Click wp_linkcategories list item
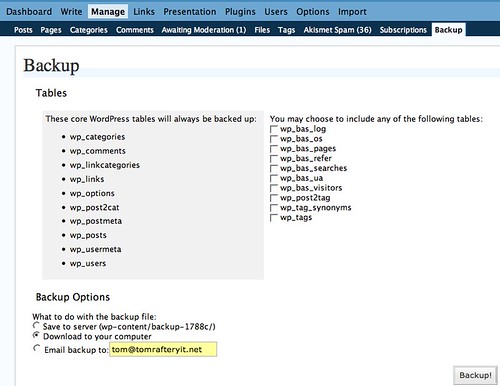This screenshot has height=386, width=500. [x=105, y=165]
